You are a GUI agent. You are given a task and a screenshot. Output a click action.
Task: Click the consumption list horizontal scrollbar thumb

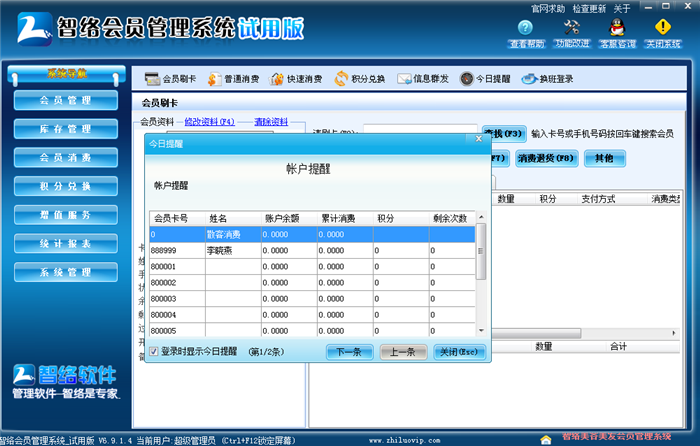point(536,333)
